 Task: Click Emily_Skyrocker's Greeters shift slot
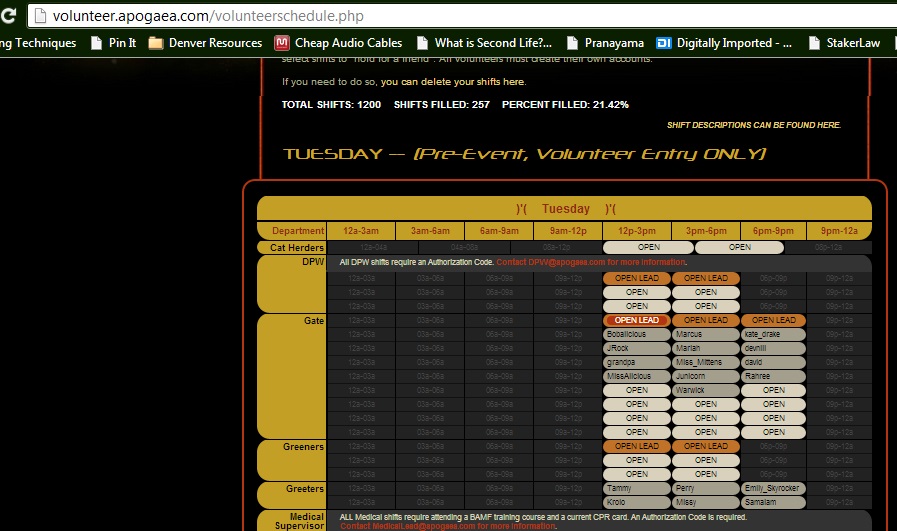click(x=773, y=488)
